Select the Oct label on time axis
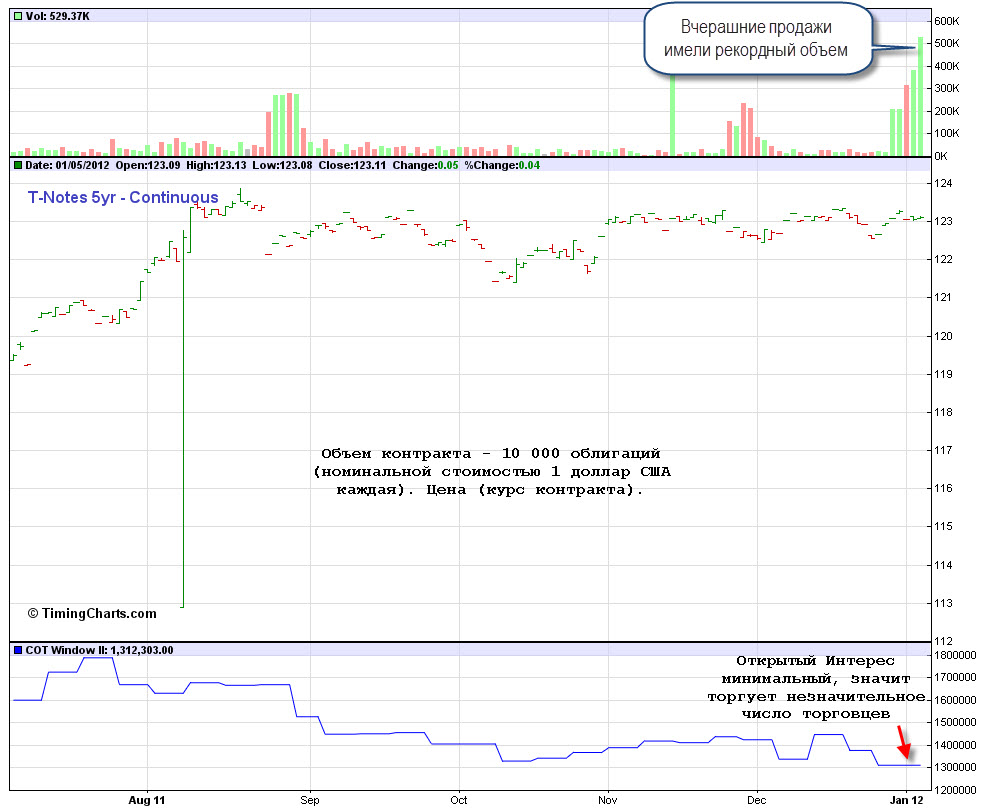 (458, 800)
